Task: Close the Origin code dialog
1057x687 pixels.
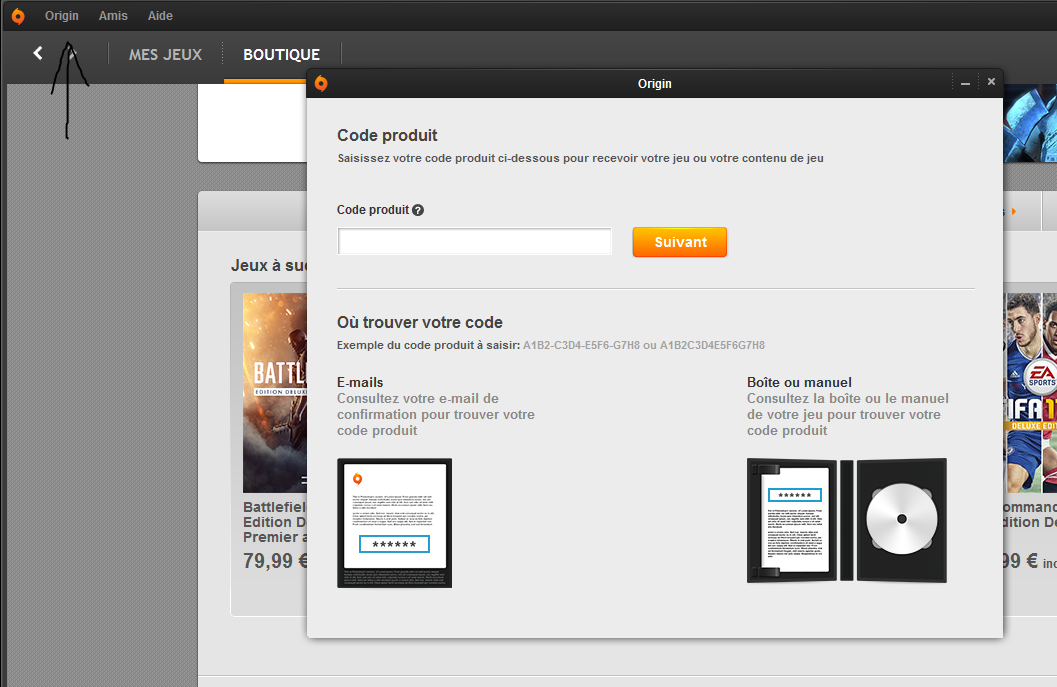Action: 991,82
